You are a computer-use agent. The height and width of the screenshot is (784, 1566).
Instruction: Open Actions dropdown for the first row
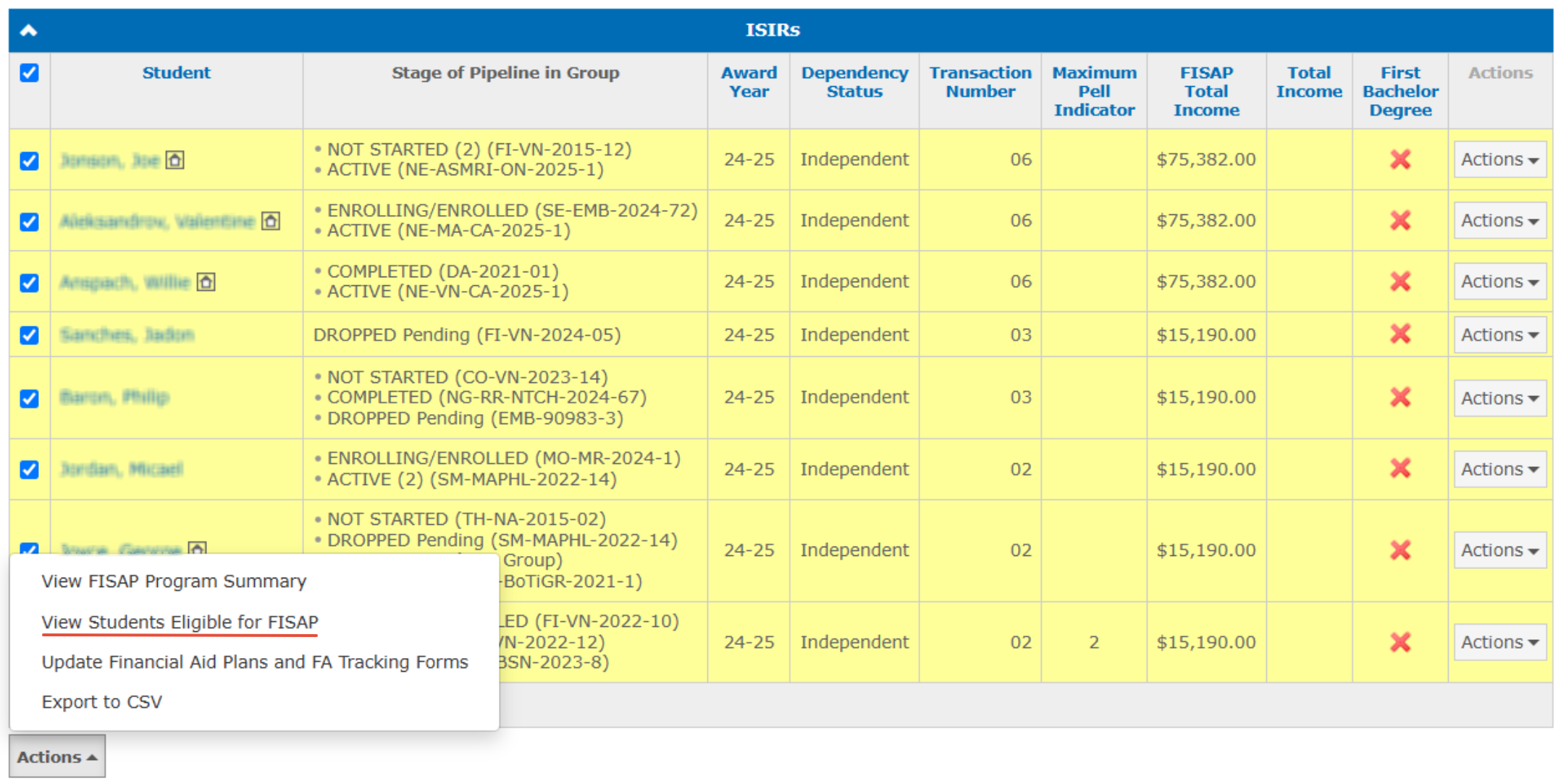[1499, 160]
